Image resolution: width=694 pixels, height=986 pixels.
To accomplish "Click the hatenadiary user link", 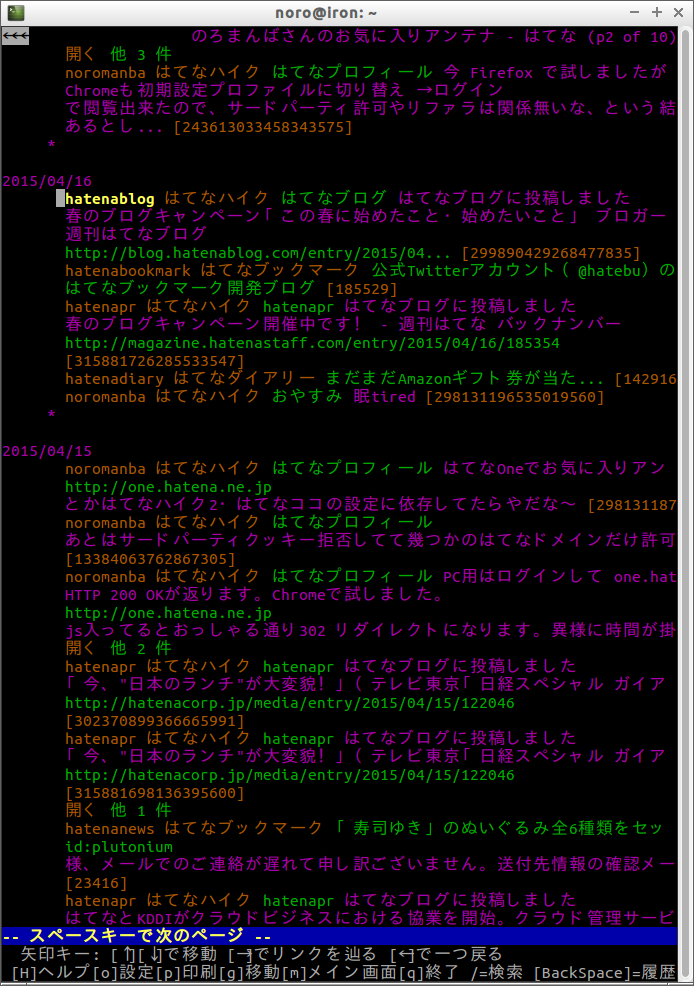I will point(114,379).
